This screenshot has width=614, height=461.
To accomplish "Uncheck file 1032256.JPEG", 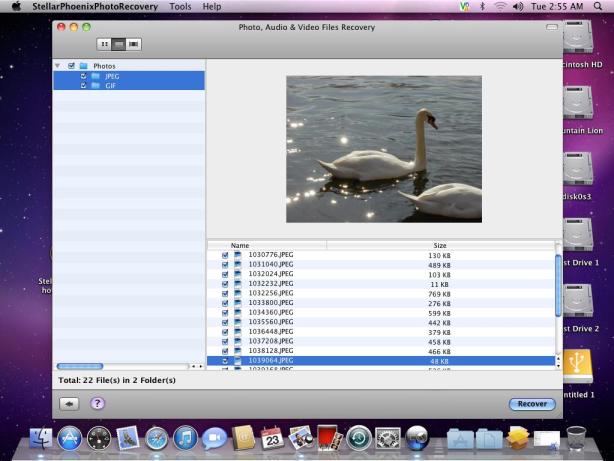I will pos(225,294).
